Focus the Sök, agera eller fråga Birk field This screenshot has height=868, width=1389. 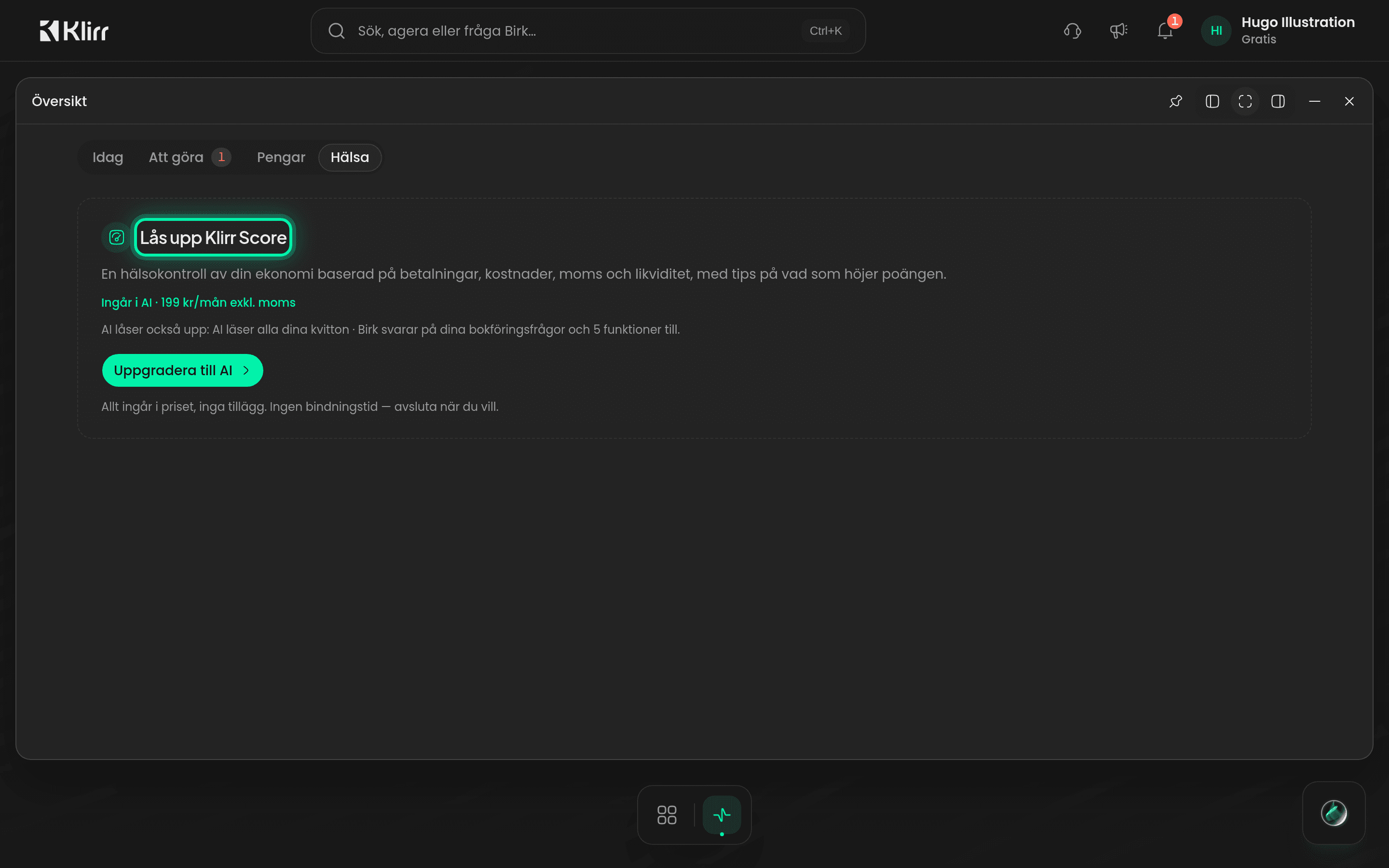(588, 31)
